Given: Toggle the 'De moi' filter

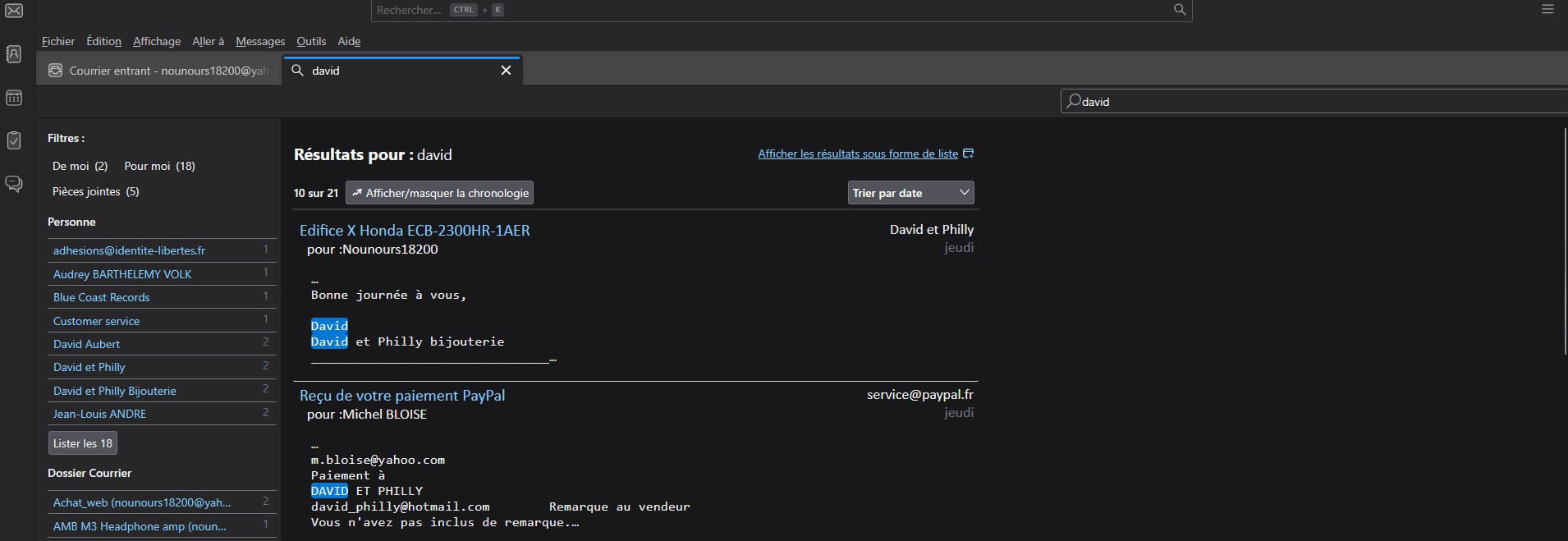Looking at the screenshot, I should pos(80,166).
